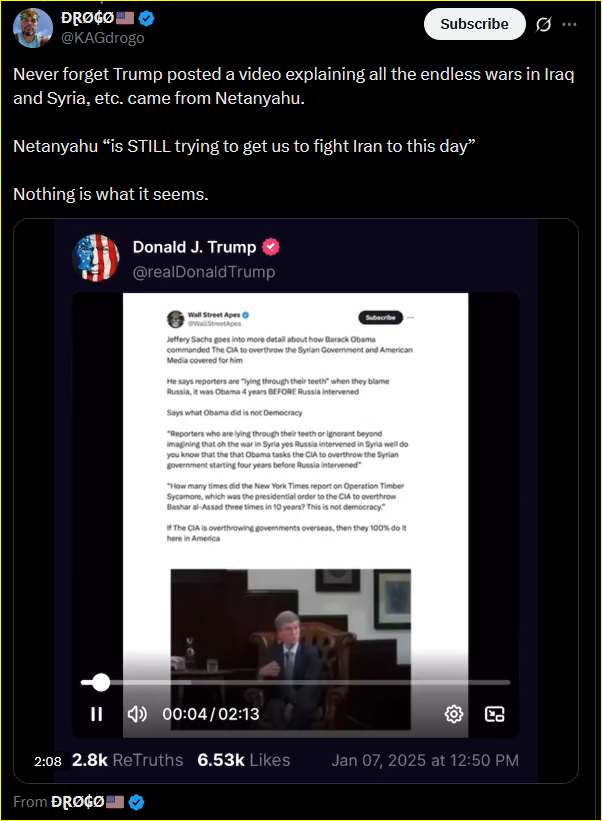The image size is (602, 821).
Task: Click the verified badge in From DROGO footer
Action: pyautogui.click(x=137, y=802)
